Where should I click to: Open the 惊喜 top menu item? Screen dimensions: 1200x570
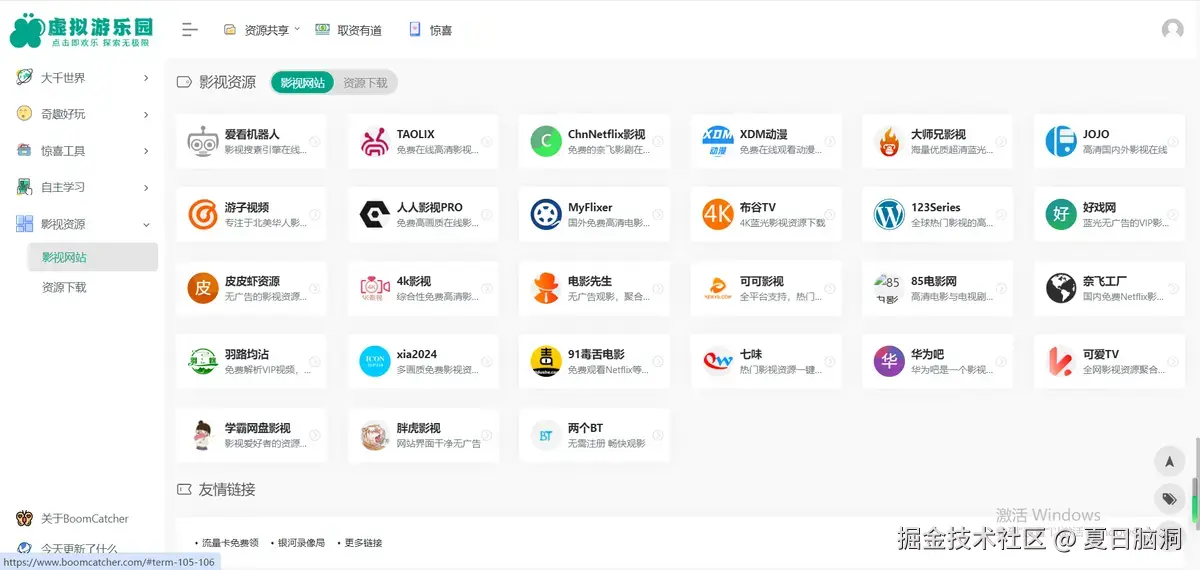click(430, 30)
